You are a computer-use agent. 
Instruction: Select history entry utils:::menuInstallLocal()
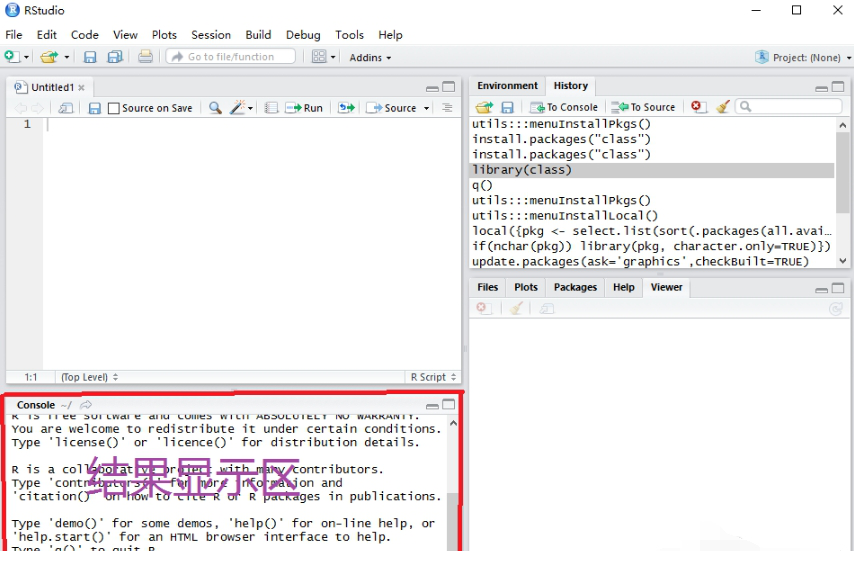click(x=652, y=216)
